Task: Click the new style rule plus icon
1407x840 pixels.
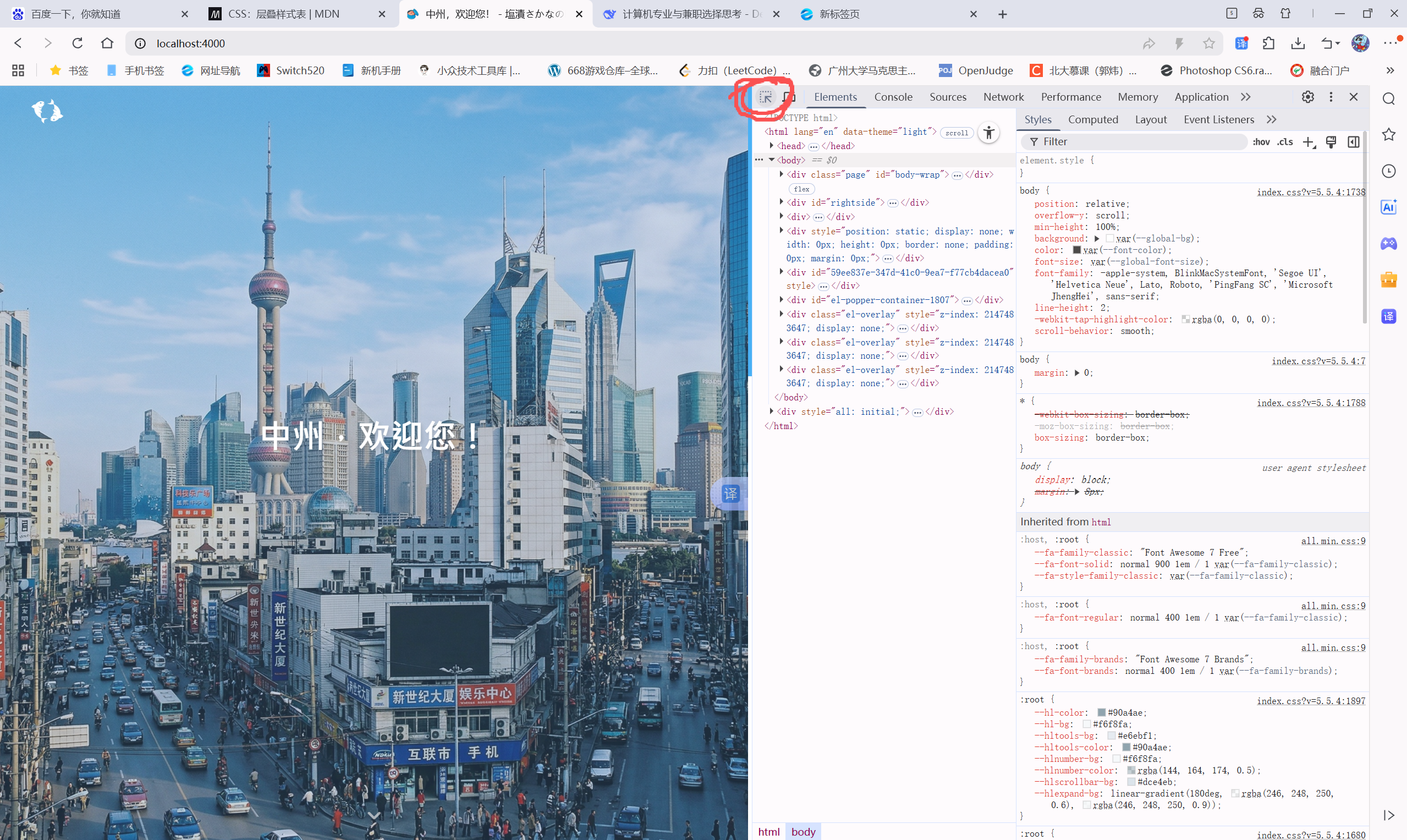Action: 1309,142
